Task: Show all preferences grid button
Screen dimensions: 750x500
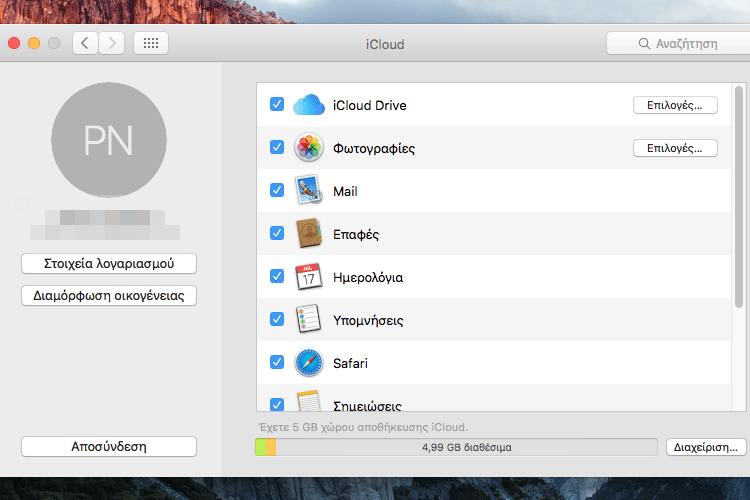Action: coord(151,44)
